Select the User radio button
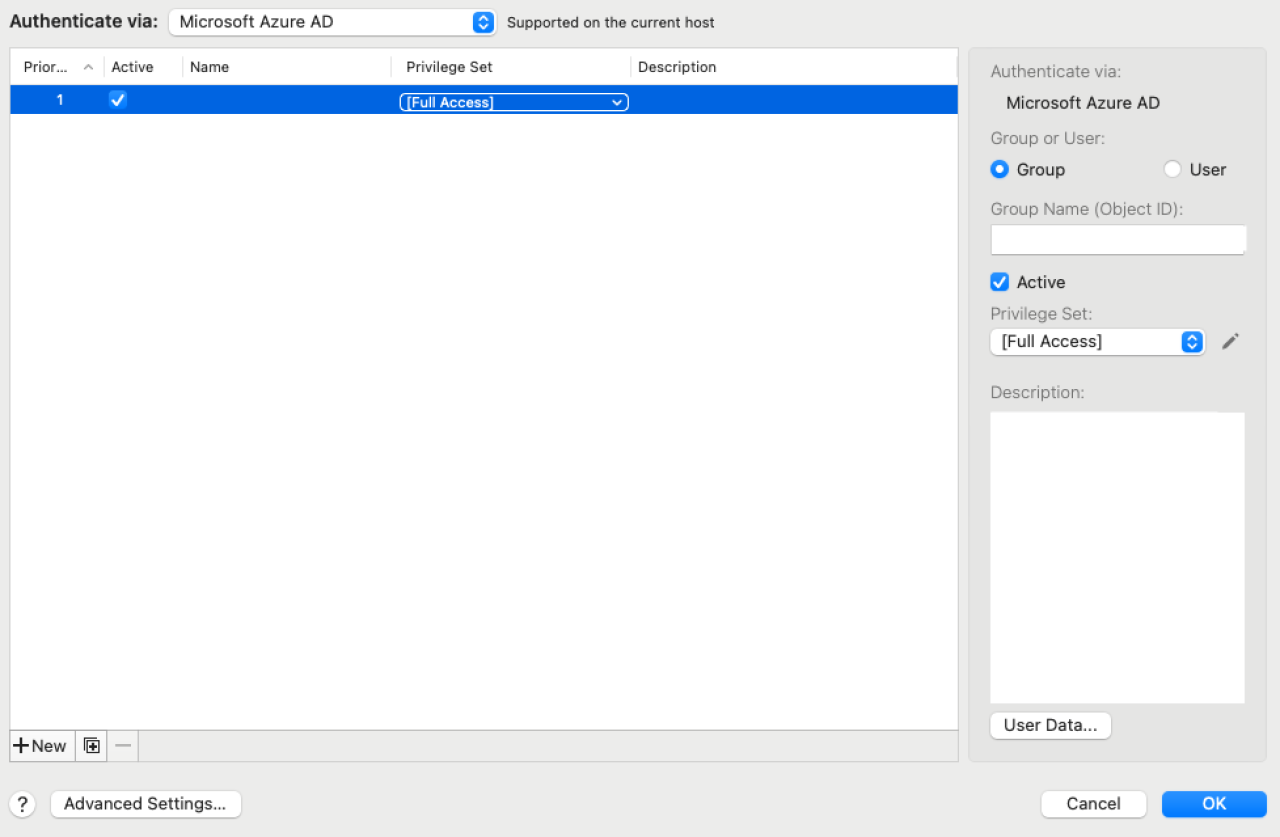 point(1172,169)
